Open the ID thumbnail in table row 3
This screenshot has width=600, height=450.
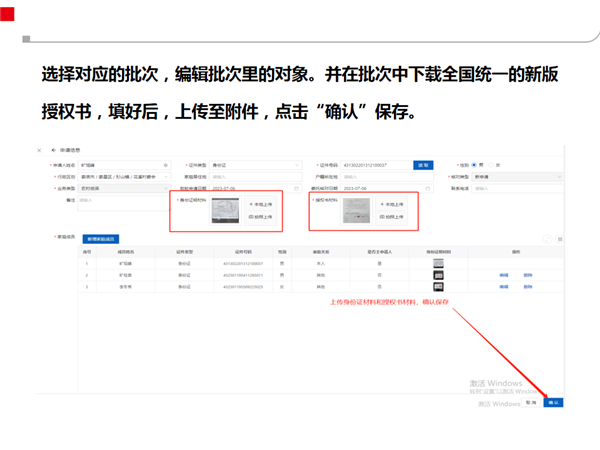tap(439, 287)
